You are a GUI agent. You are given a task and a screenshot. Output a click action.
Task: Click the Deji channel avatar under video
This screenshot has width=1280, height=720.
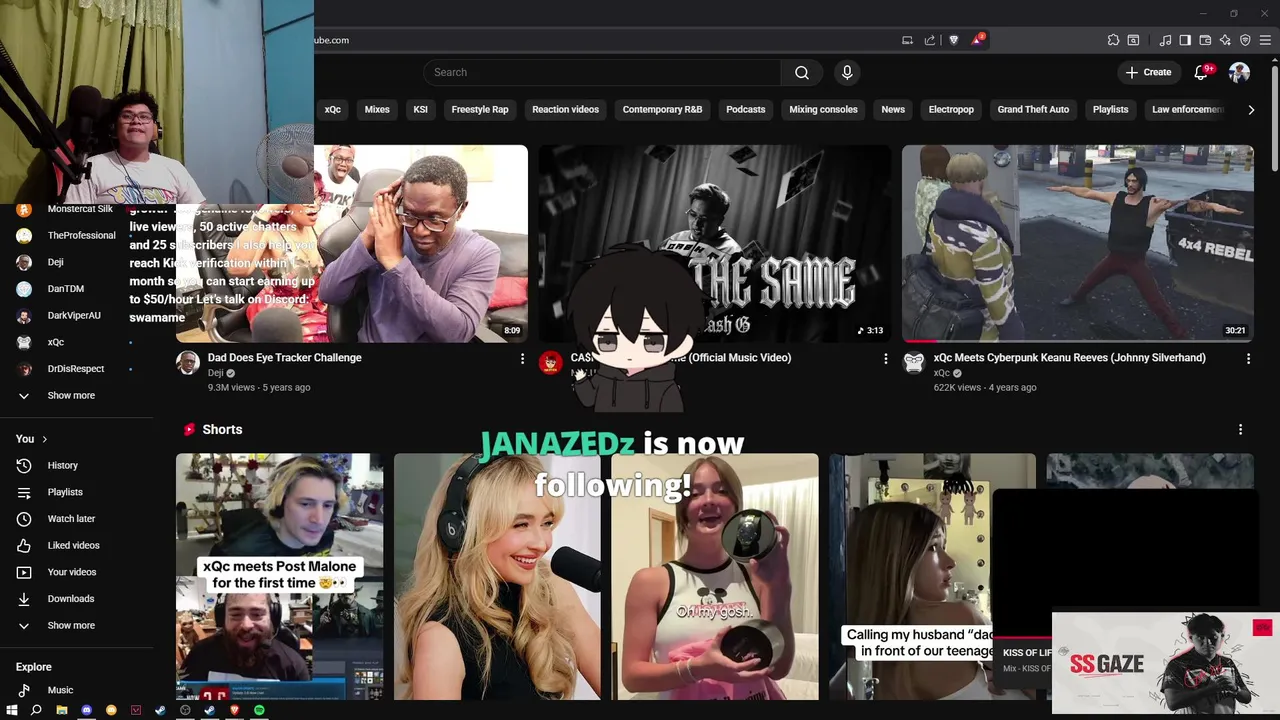pos(188,362)
